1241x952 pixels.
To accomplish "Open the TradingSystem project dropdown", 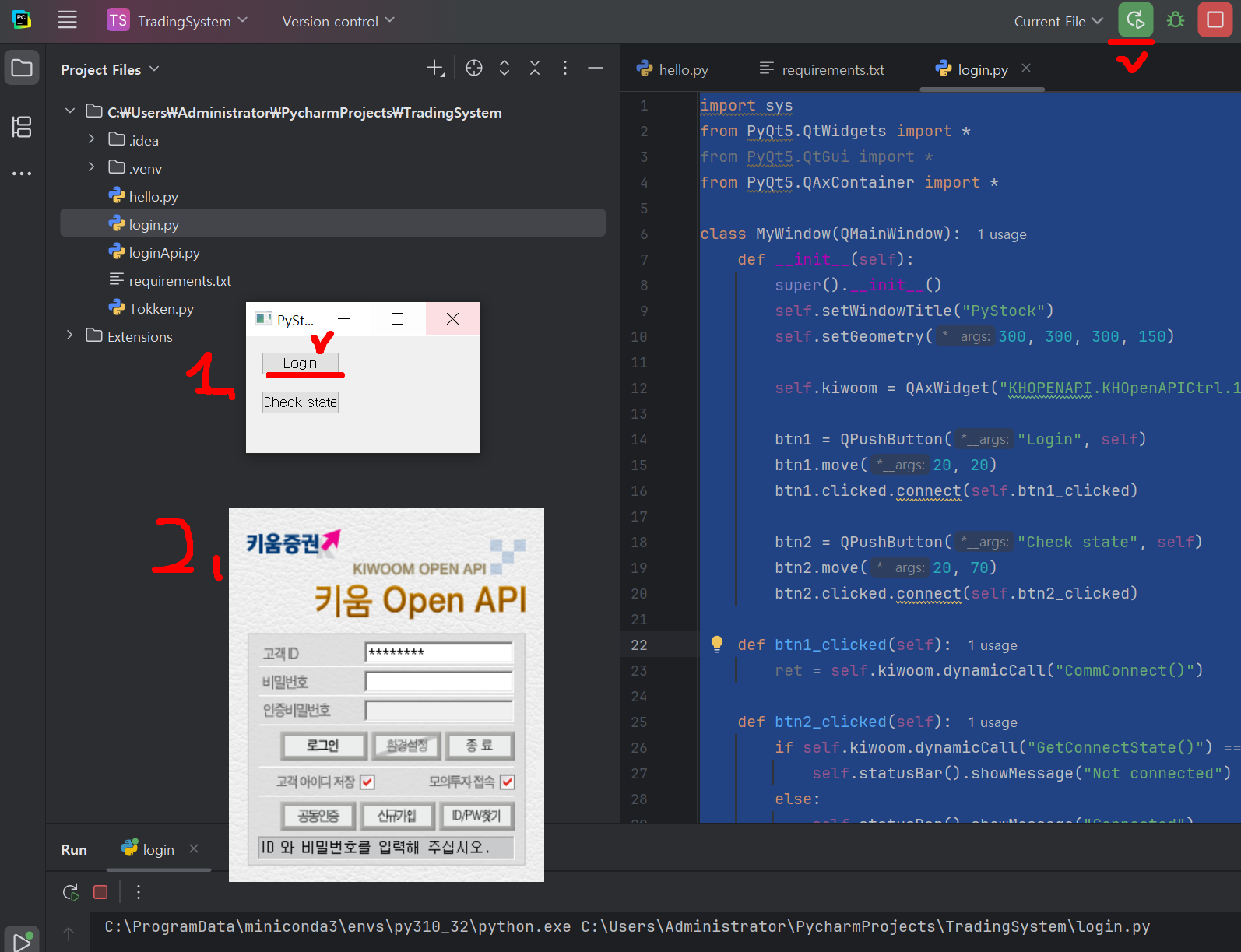I will click(192, 21).
